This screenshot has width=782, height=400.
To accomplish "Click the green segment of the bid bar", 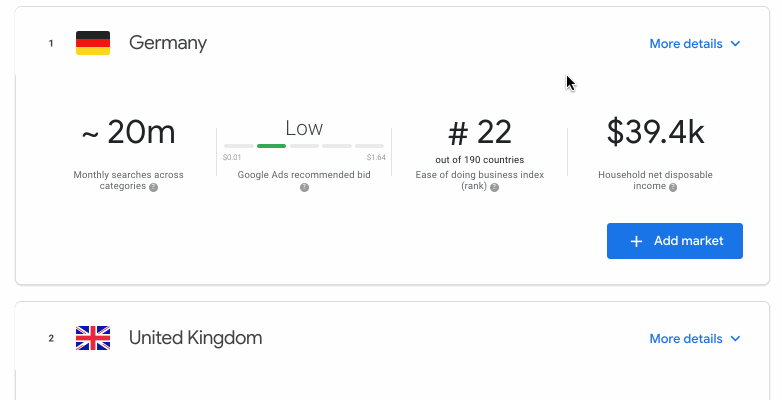I will point(271,146).
